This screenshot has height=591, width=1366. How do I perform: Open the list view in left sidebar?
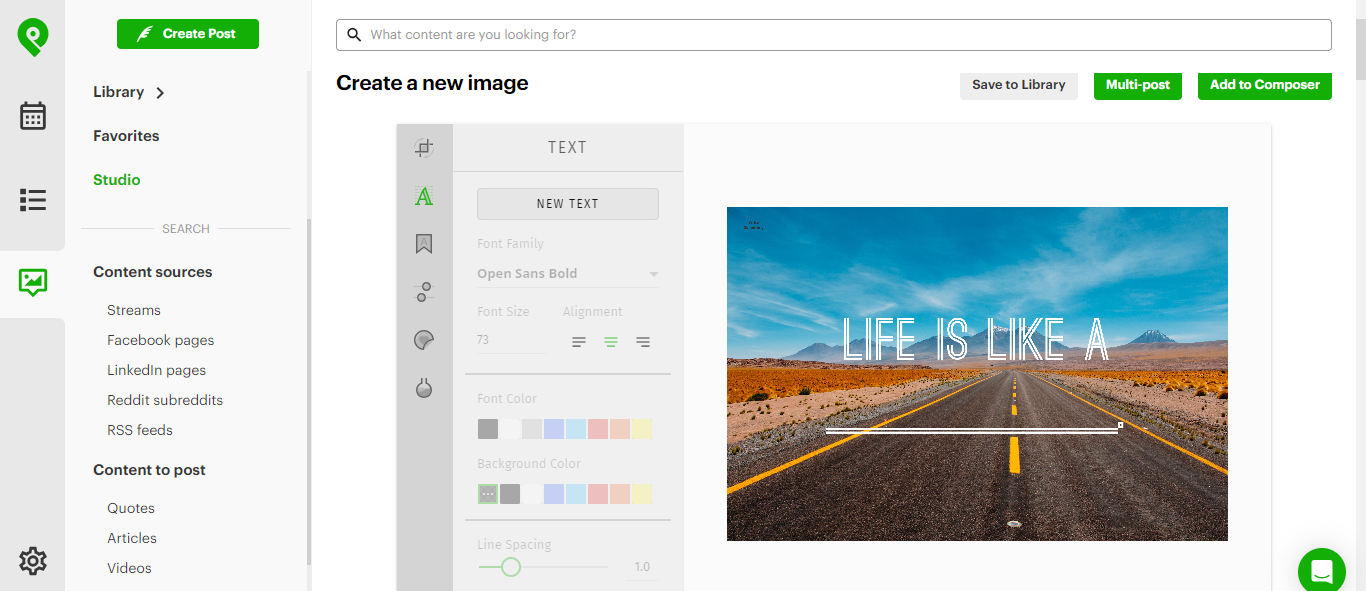(33, 200)
